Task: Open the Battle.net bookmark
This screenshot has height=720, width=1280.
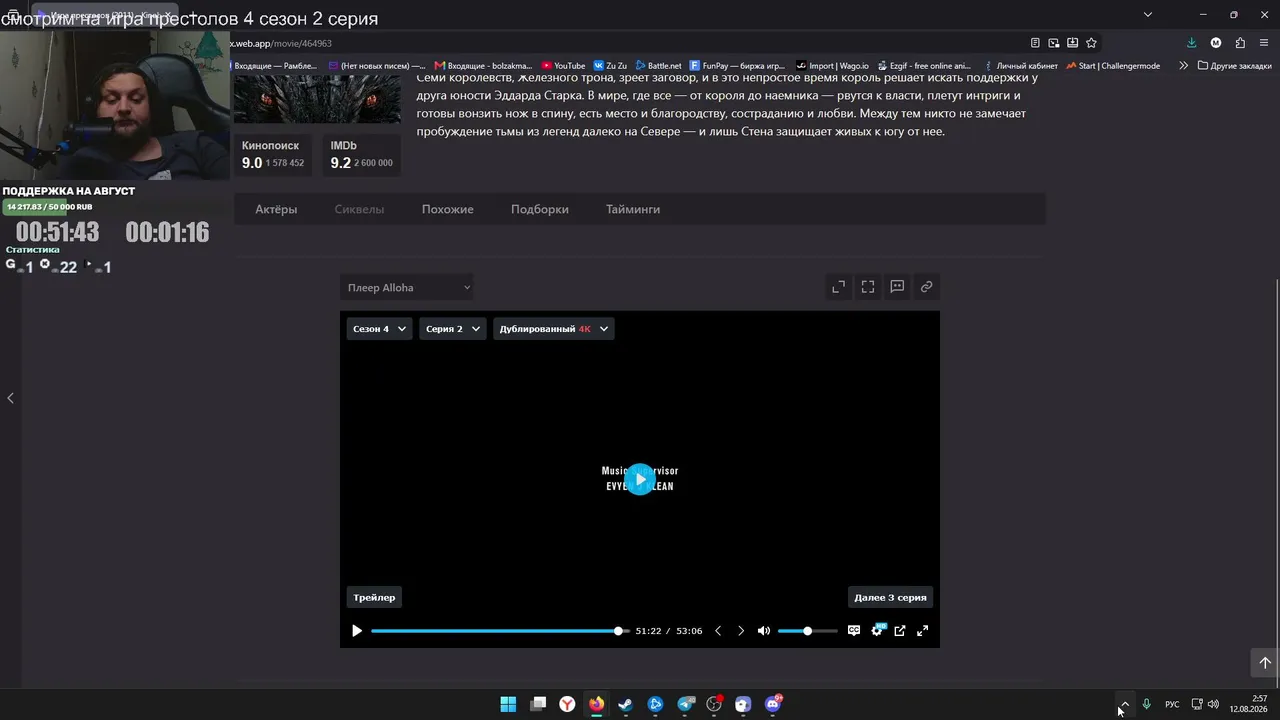Action: tap(658, 66)
